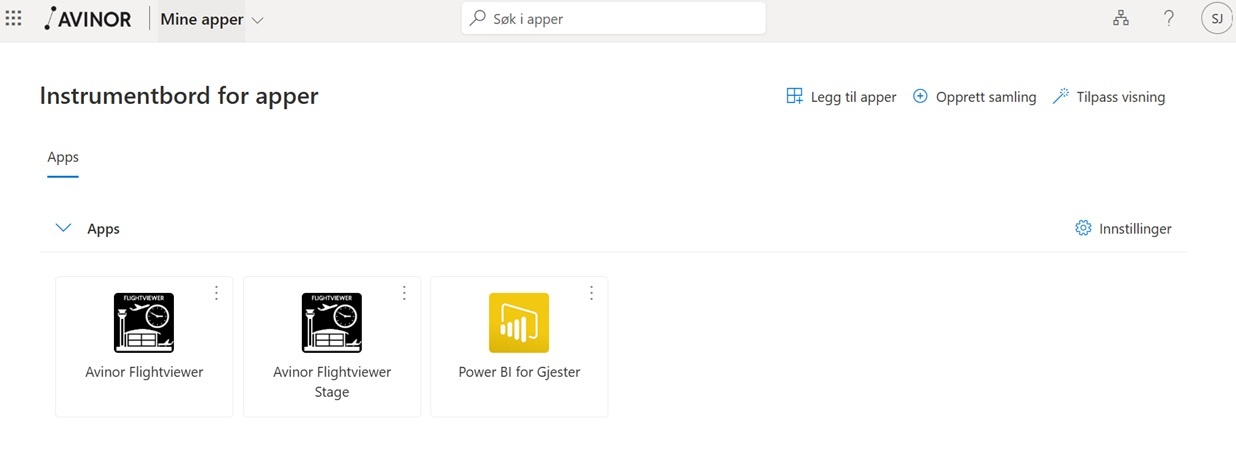
Task: Click the Avinor Flightviewer Stage label text
Action: [x=332, y=382]
